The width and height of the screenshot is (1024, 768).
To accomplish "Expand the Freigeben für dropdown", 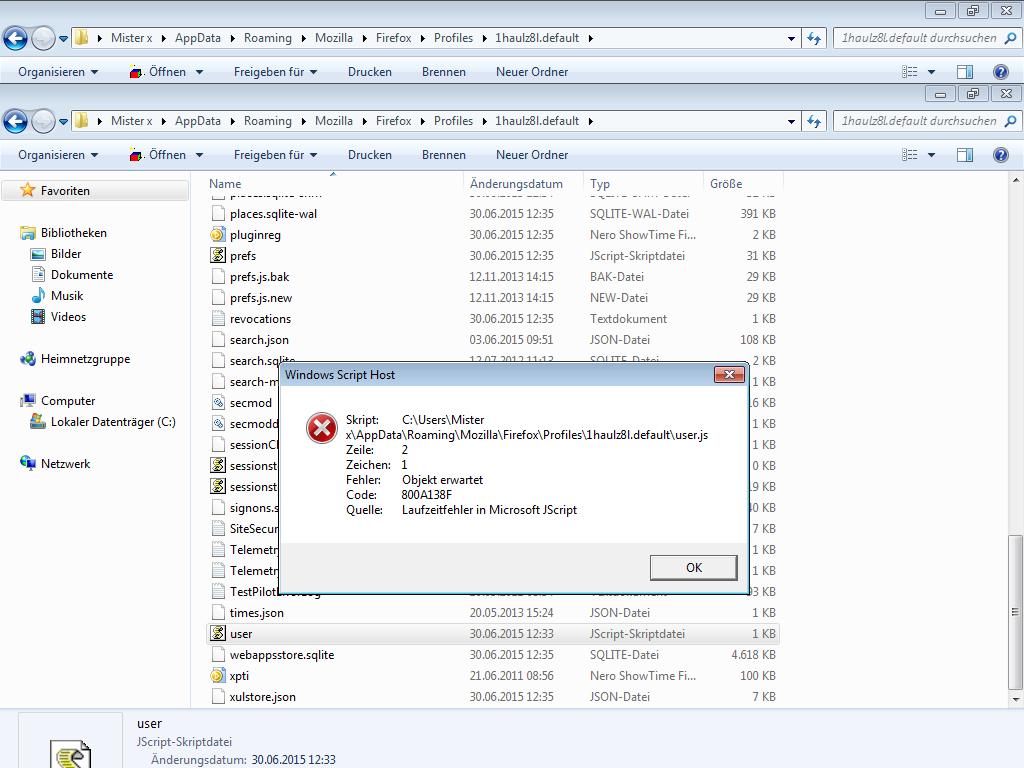I will coord(275,155).
